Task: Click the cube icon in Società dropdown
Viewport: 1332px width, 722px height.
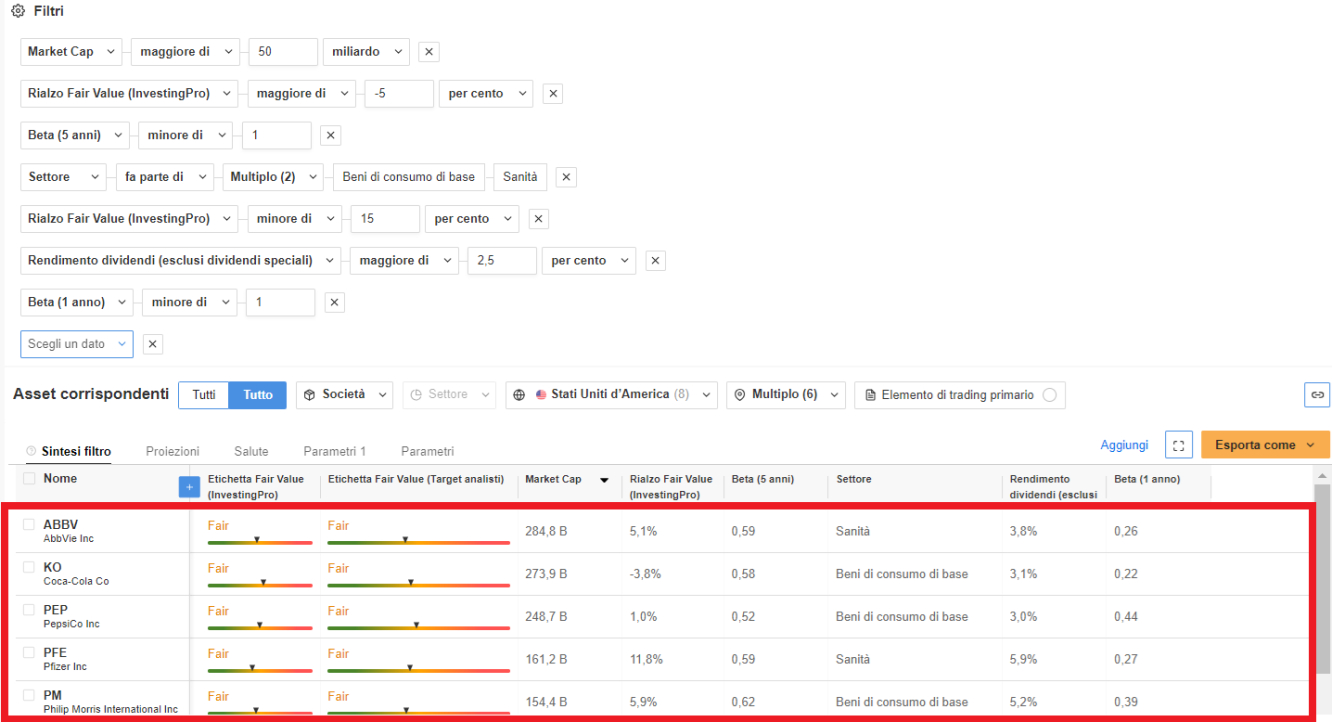Action: click(310, 395)
